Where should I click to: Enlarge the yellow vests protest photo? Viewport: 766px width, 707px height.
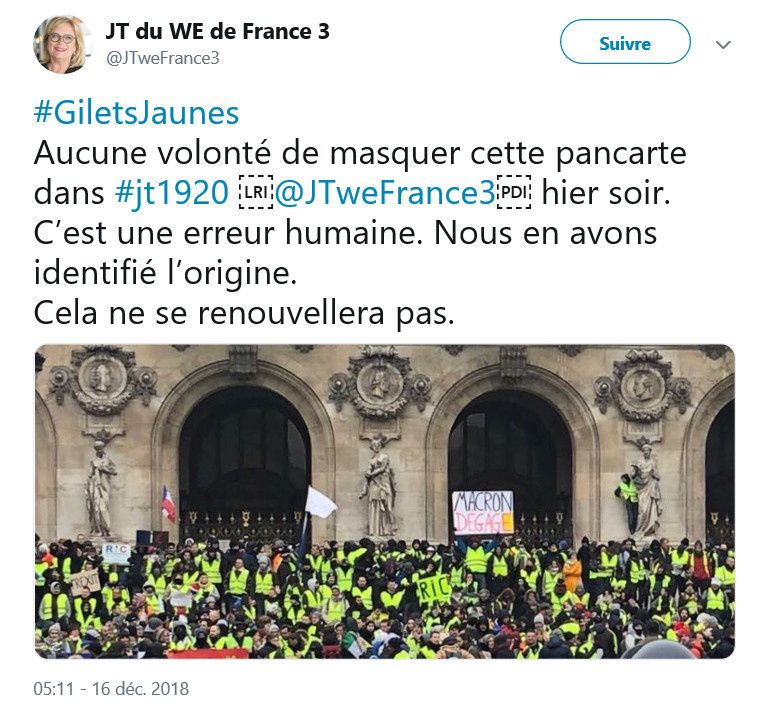(x=384, y=501)
